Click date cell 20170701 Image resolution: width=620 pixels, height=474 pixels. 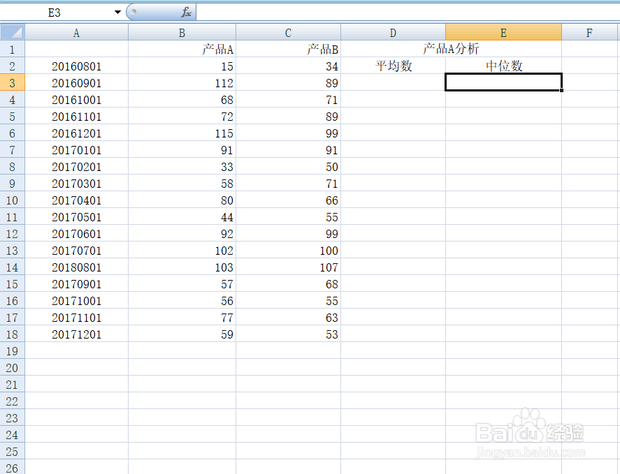point(77,251)
